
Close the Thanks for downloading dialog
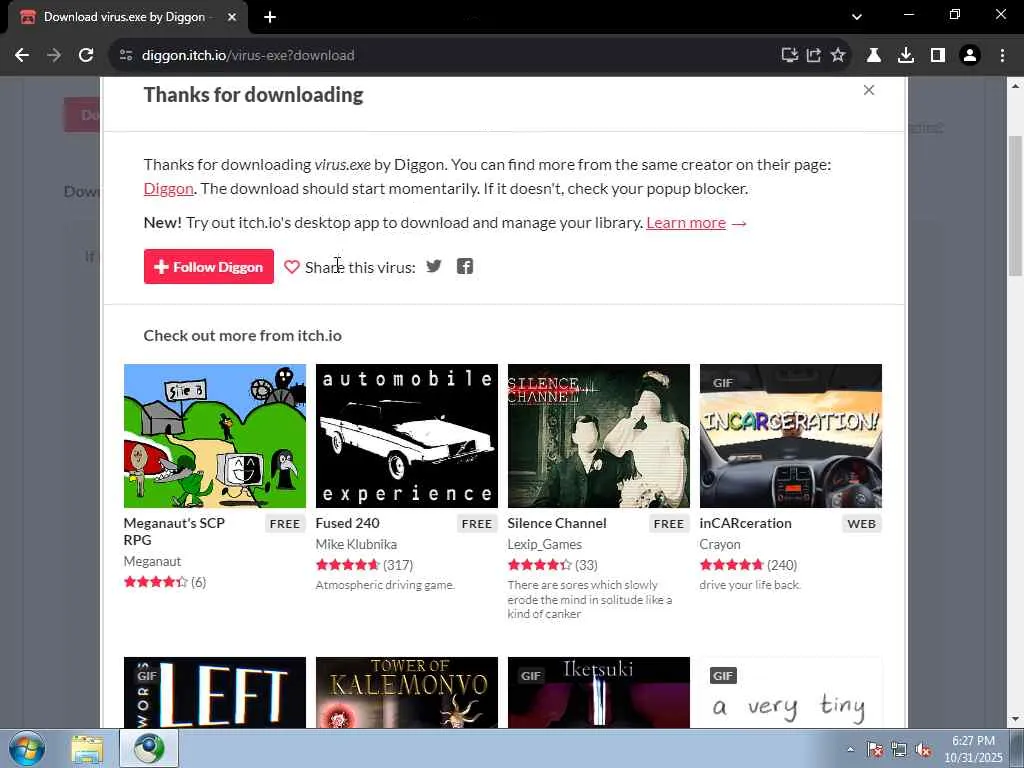coord(869,90)
